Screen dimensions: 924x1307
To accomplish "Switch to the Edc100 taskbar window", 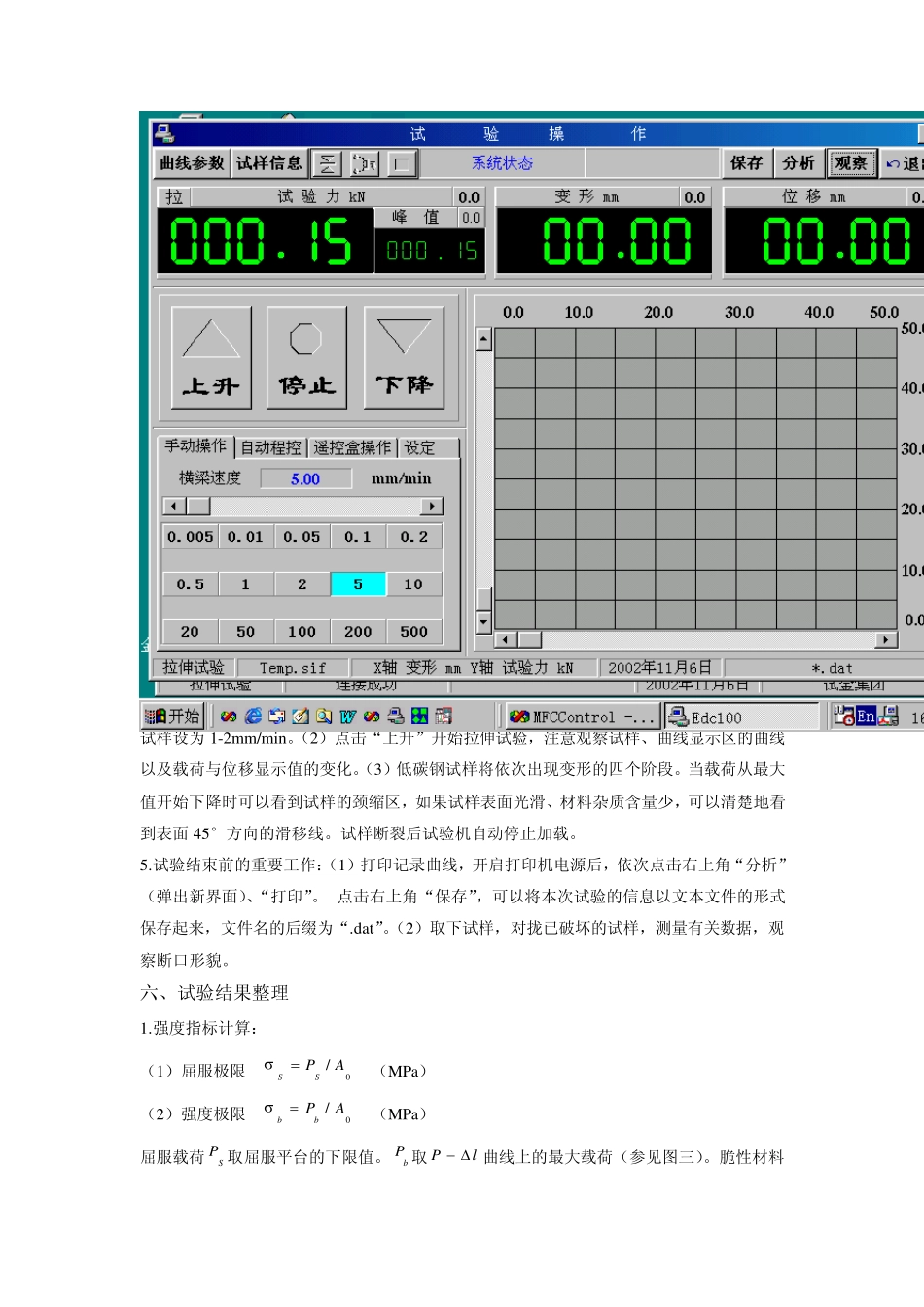I will [x=741, y=717].
